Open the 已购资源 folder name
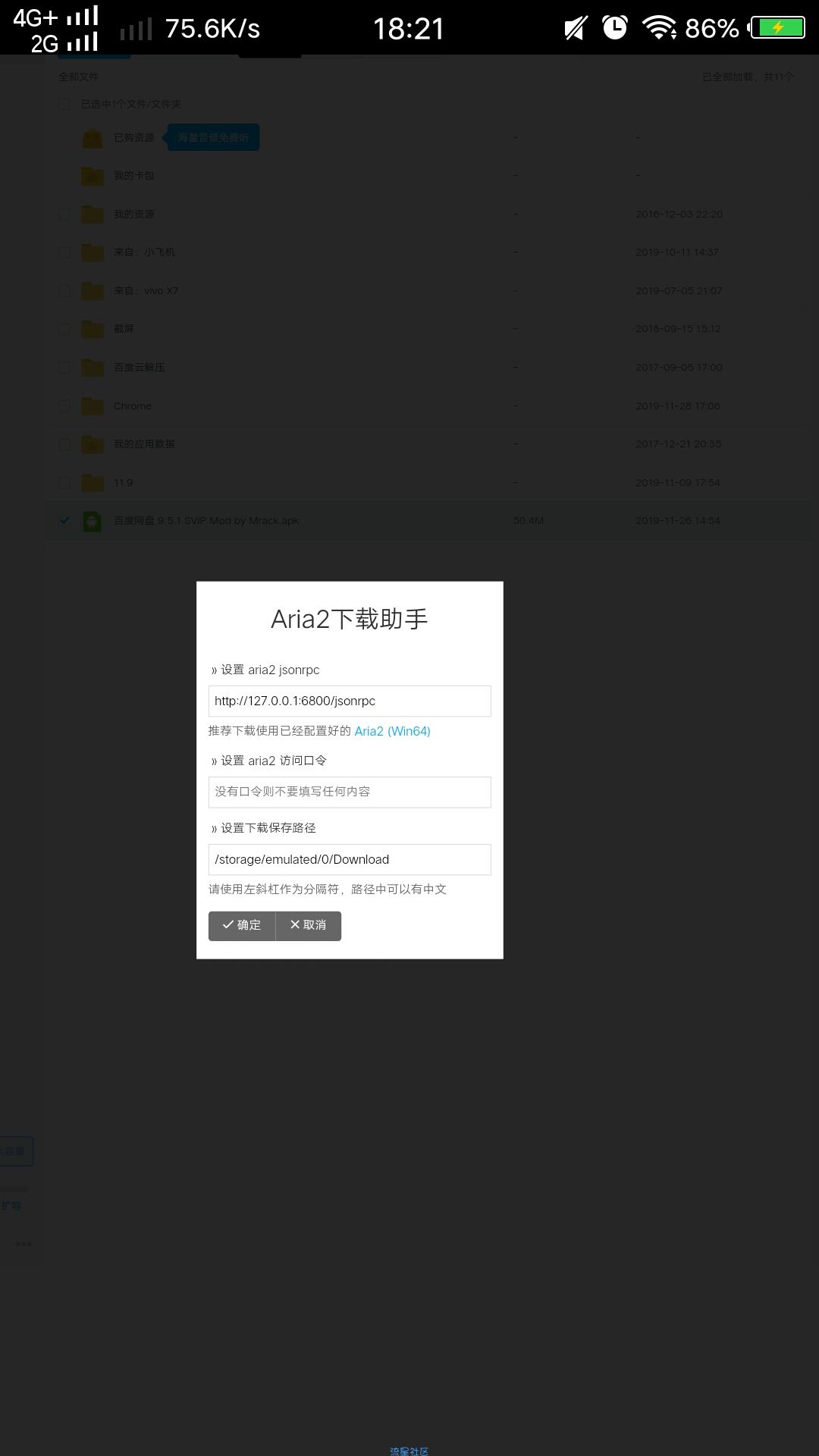 tap(134, 137)
